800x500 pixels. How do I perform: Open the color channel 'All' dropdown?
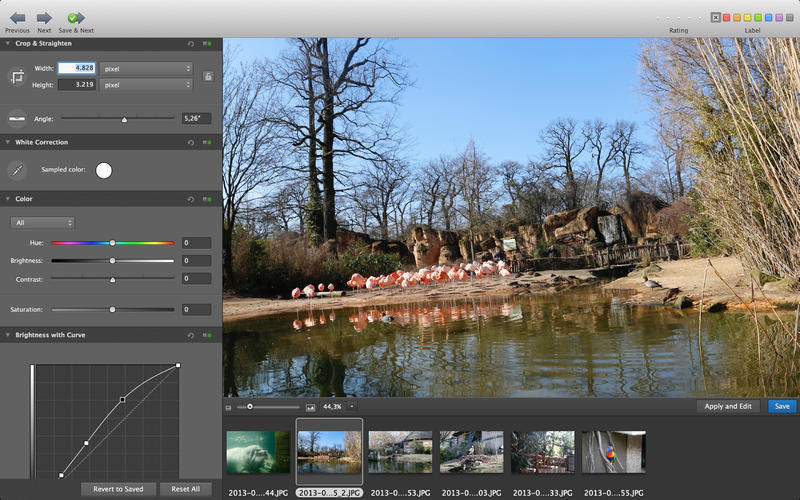42,222
